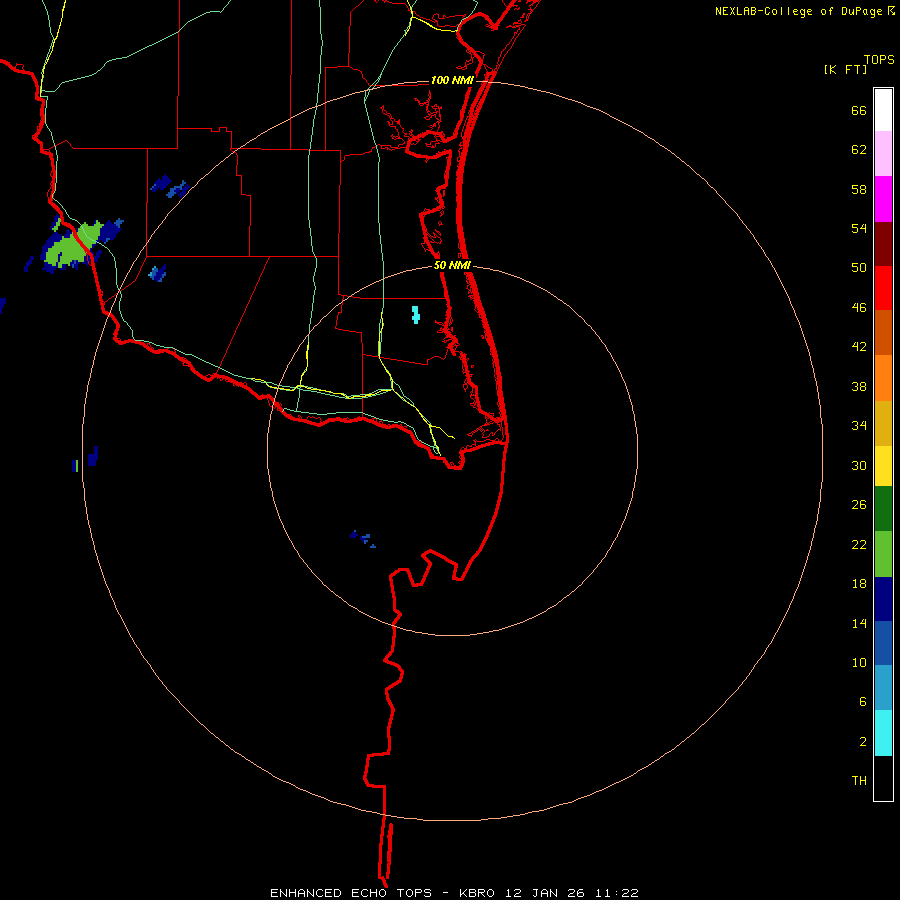Click the navy blue legend swatch
Image resolution: width=900 pixels, height=900 pixels.
(x=883, y=599)
